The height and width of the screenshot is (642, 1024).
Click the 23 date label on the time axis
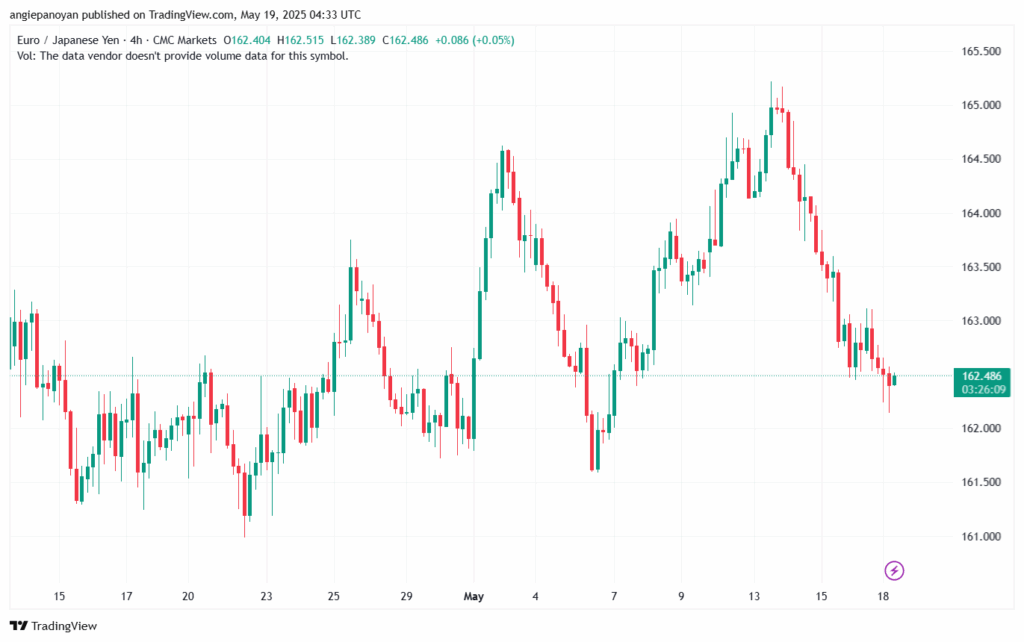[266, 597]
